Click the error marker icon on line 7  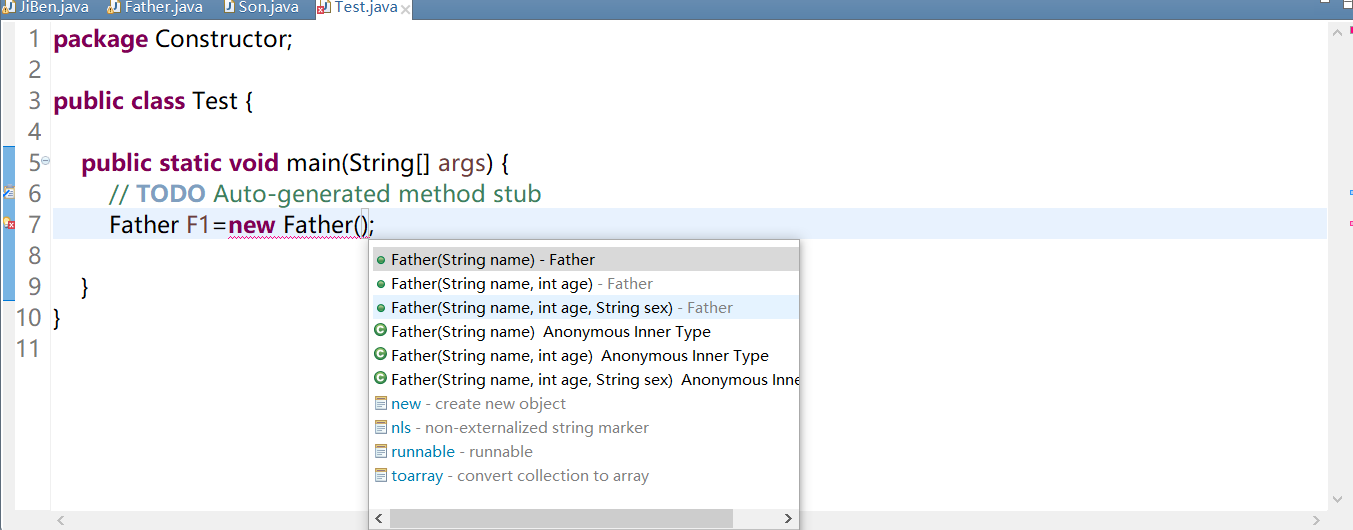click(x=8, y=224)
